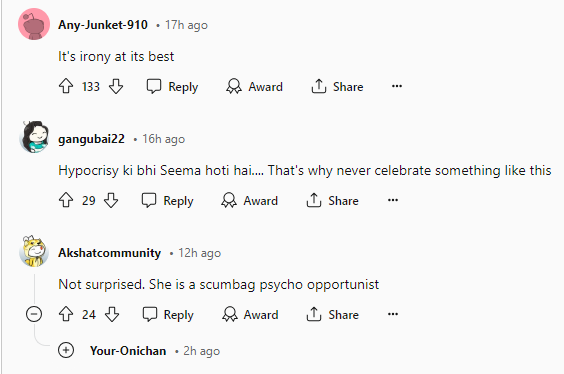Downvote the comment with 29 votes
This screenshot has width=564, height=374.
pyautogui.click(x=111, y=200)
